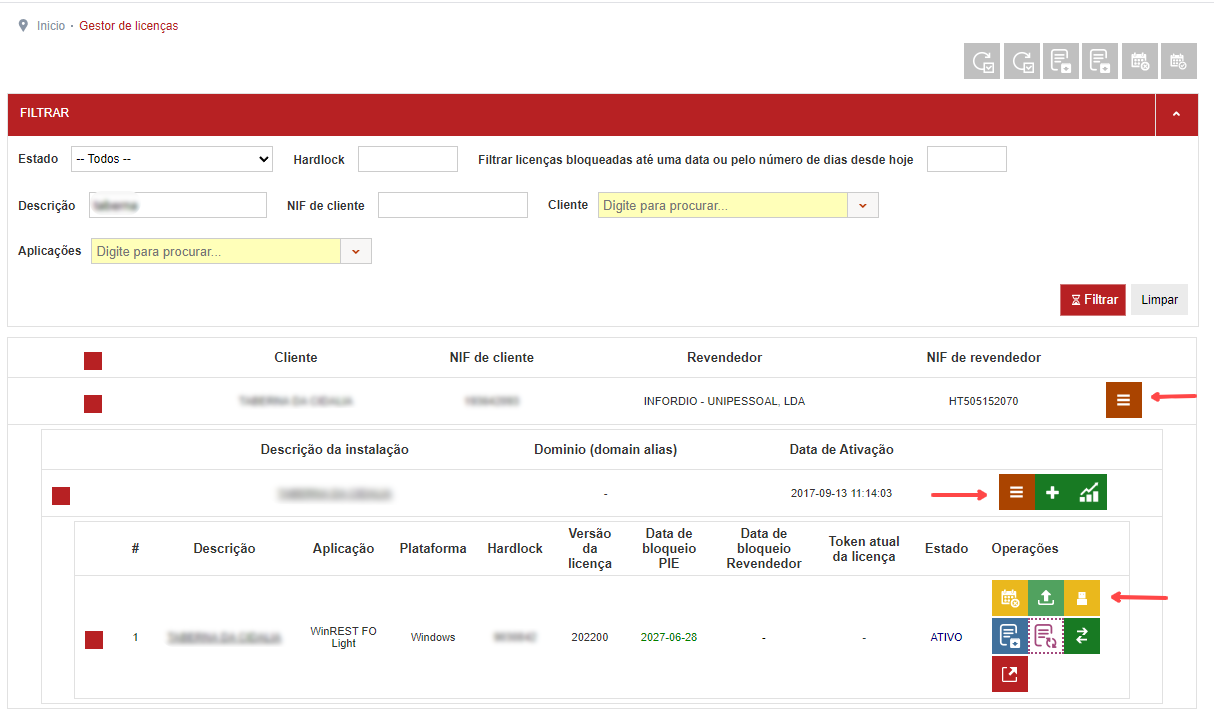Toggle the checkbox for license row 1
The width and height of the screenshot is (1214, 722).
tap(94, 640)
